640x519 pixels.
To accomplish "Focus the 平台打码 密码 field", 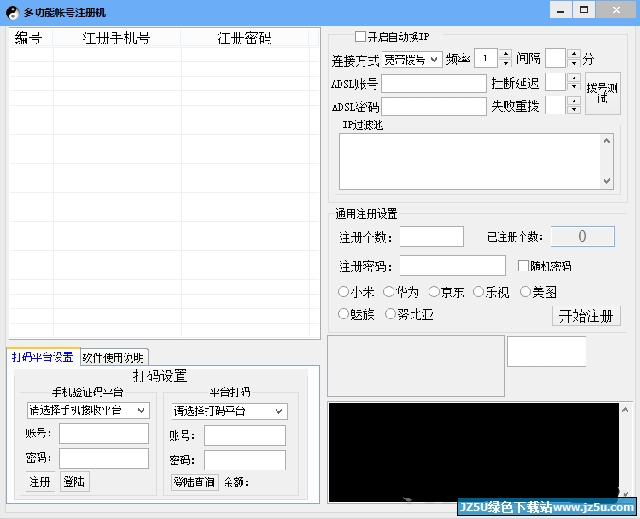I will click(245, 460).
